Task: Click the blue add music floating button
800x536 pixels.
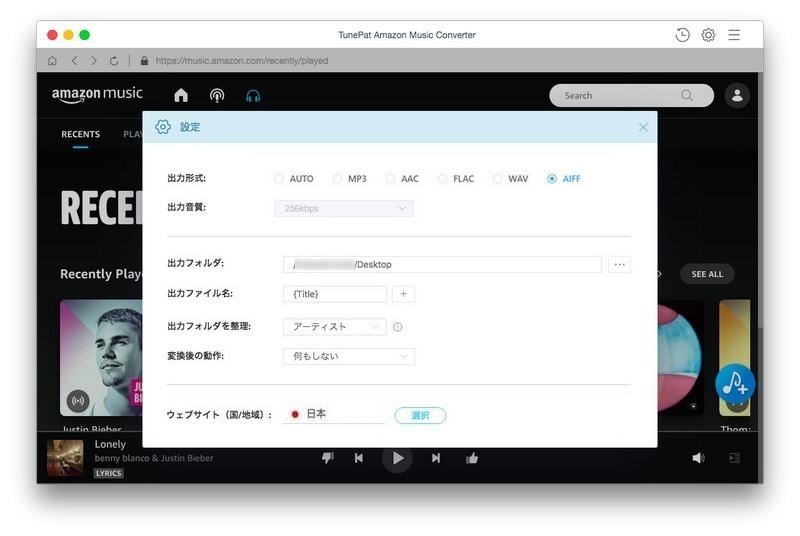Action: click(735, 384)
